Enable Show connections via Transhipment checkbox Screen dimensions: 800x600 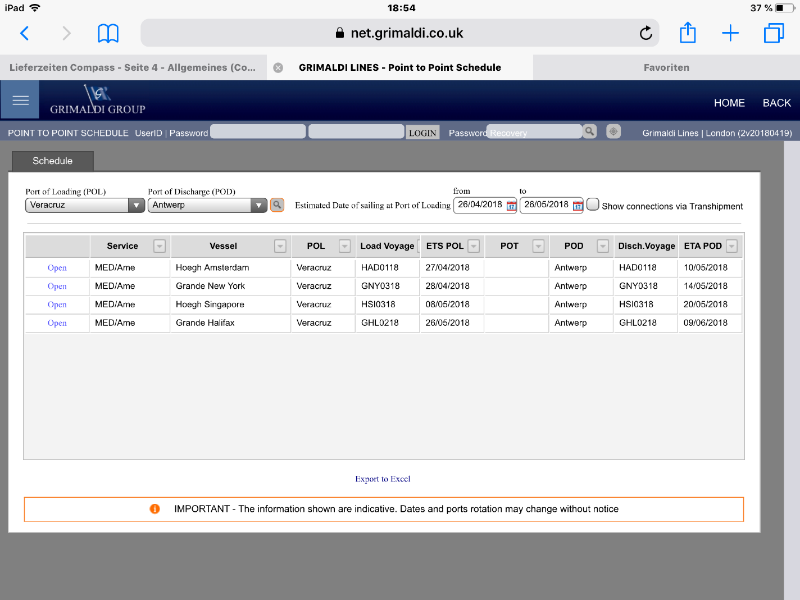click(593, 204)
